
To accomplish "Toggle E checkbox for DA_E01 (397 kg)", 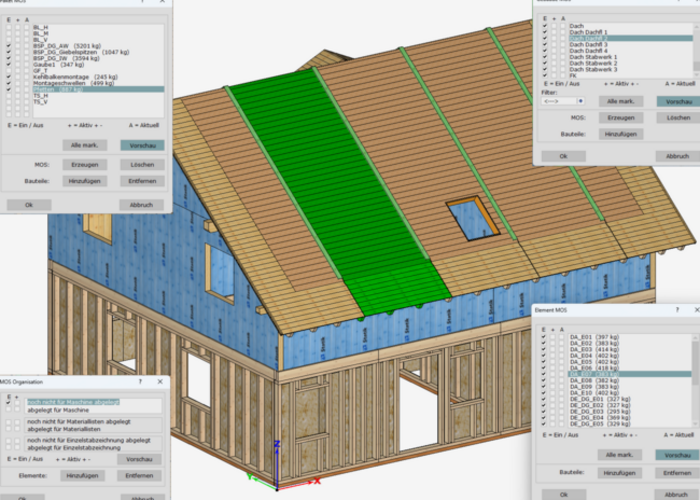I will pos(544,337).
